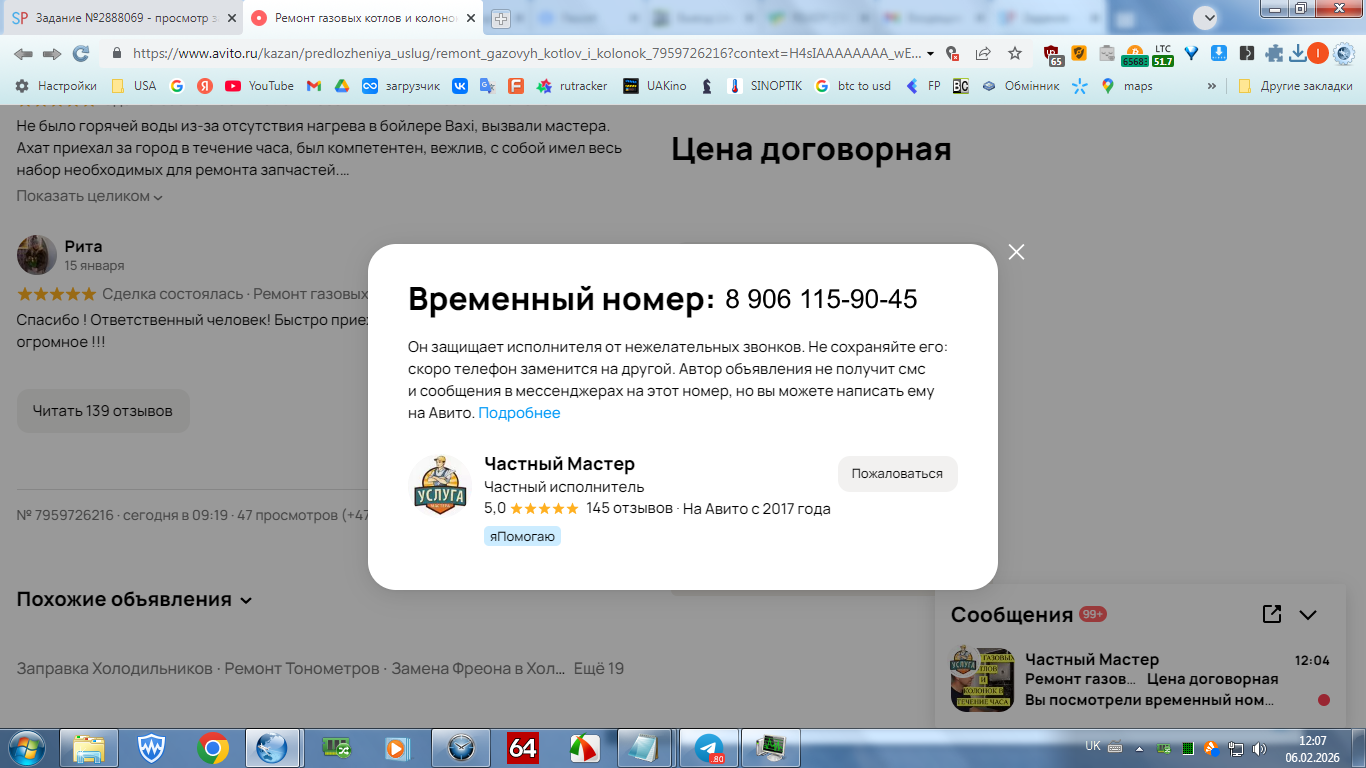The image size is (1366, 768).
Task: Open a new browser tab
Action: [x=501, y=18]
